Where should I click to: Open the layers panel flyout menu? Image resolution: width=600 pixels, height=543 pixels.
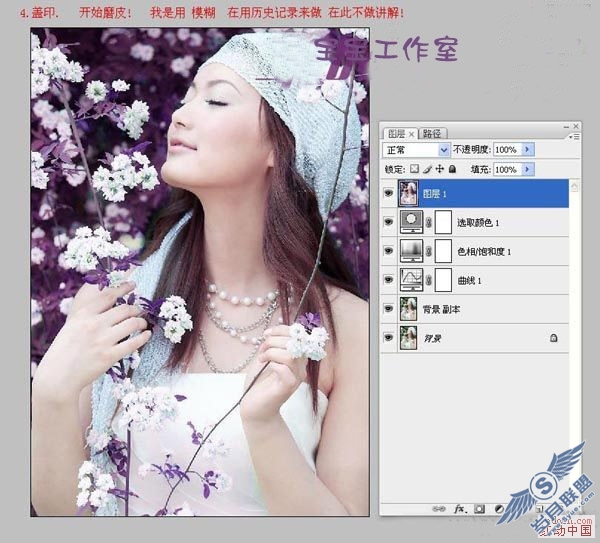tap(575, 136)
